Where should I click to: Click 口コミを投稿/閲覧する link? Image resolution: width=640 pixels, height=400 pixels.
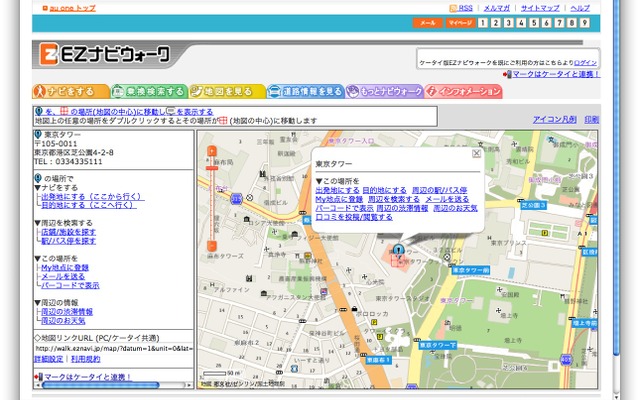tap(354, 218)
